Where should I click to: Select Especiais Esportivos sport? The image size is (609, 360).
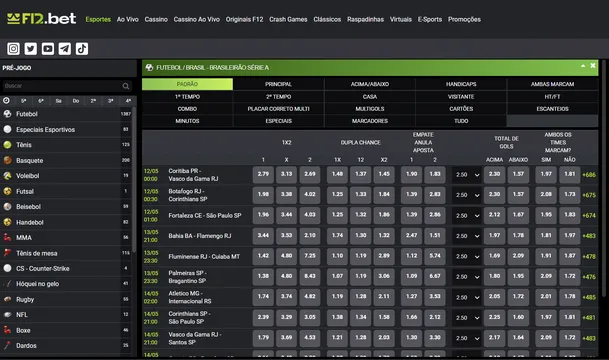coord(66,129)
